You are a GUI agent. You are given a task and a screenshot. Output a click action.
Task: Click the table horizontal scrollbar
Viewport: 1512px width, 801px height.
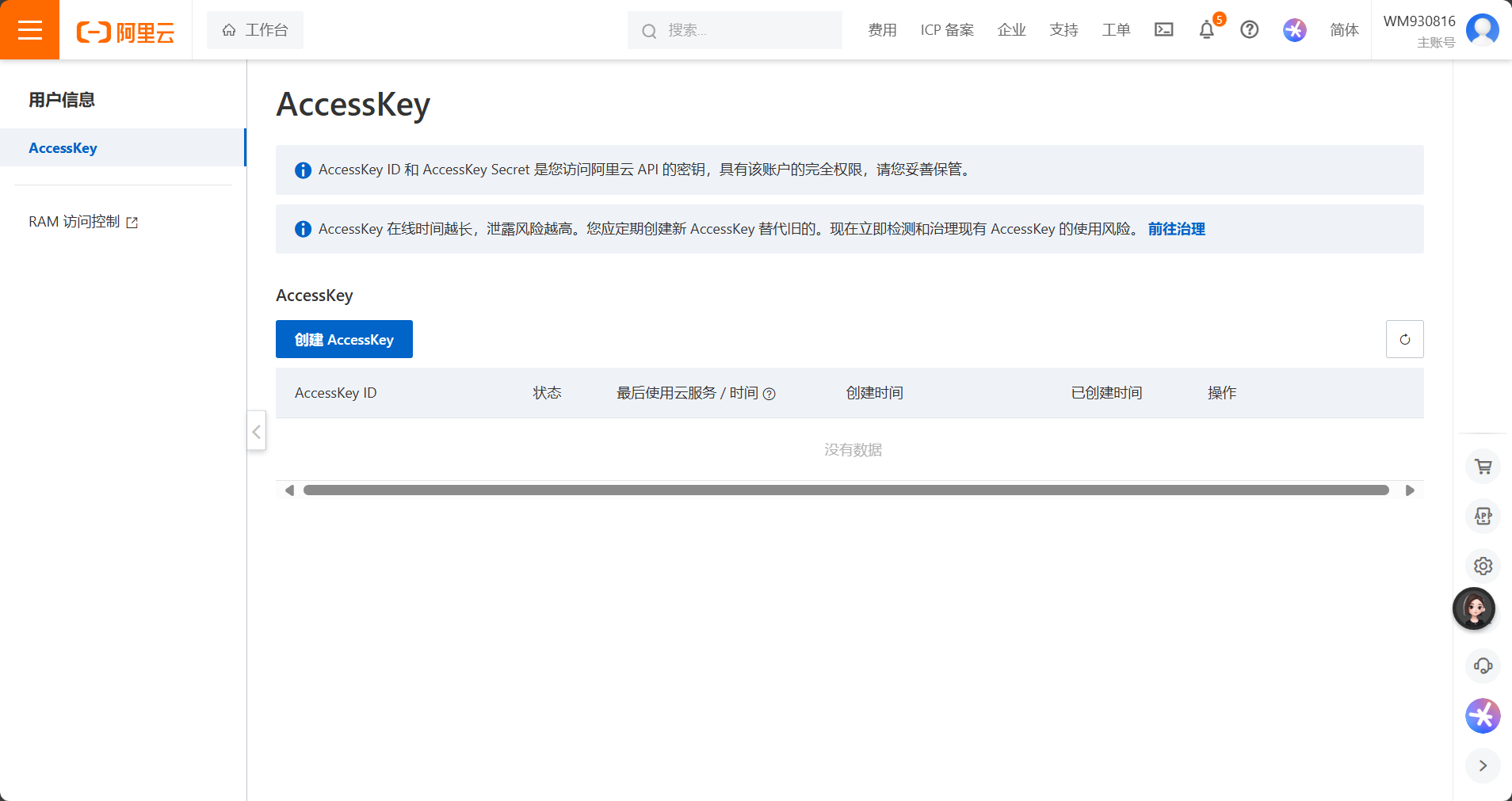[x=846, y=490]
